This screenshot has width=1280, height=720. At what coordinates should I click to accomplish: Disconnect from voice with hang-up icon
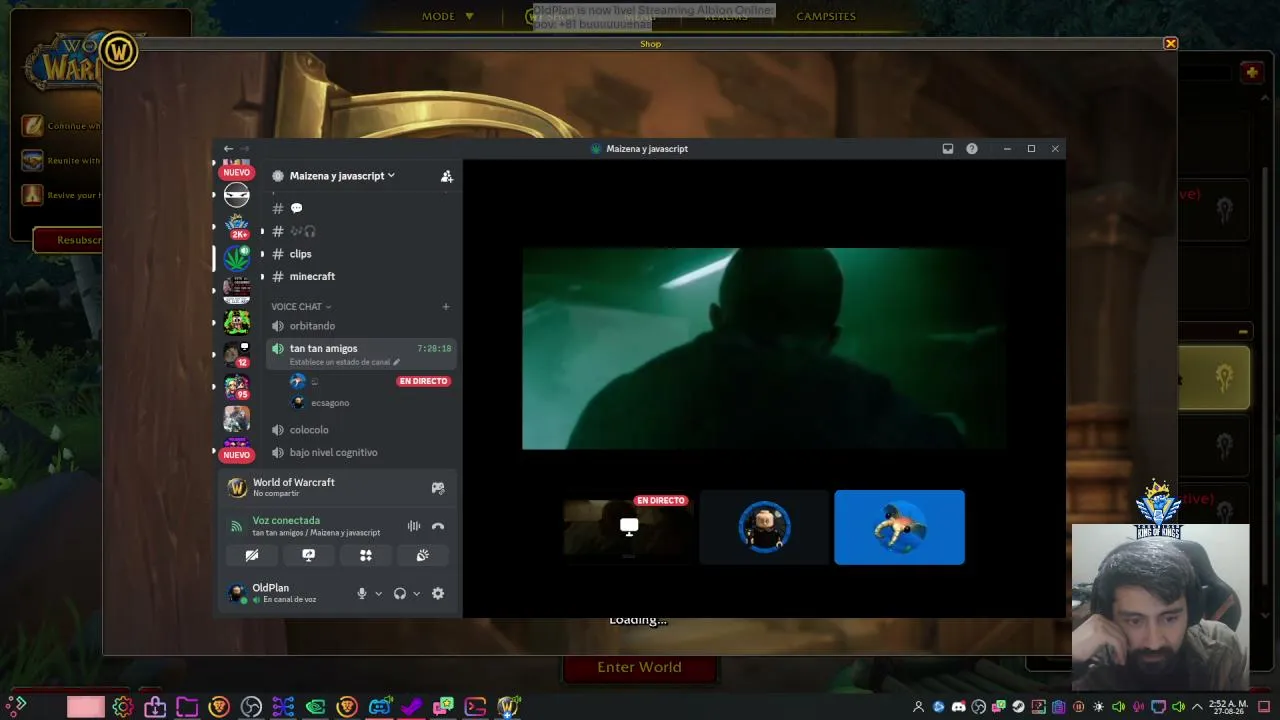(438, 526)
